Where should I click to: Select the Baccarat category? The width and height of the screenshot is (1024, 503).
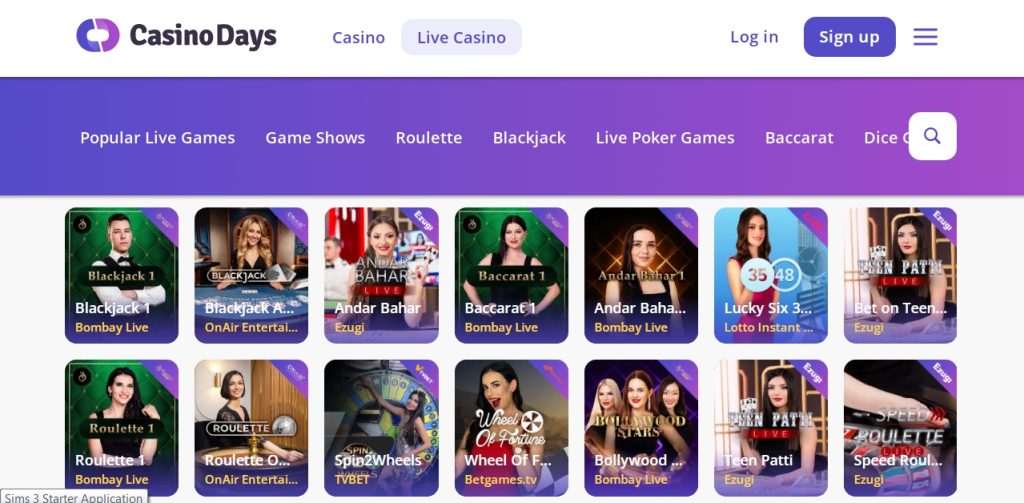799,138
